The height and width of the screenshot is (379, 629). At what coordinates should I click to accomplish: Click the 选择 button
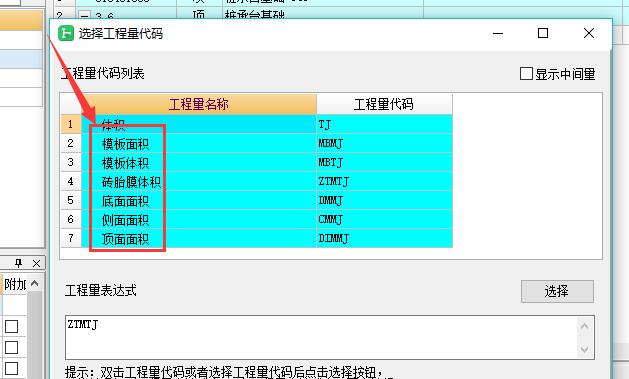tap(557, 291)
